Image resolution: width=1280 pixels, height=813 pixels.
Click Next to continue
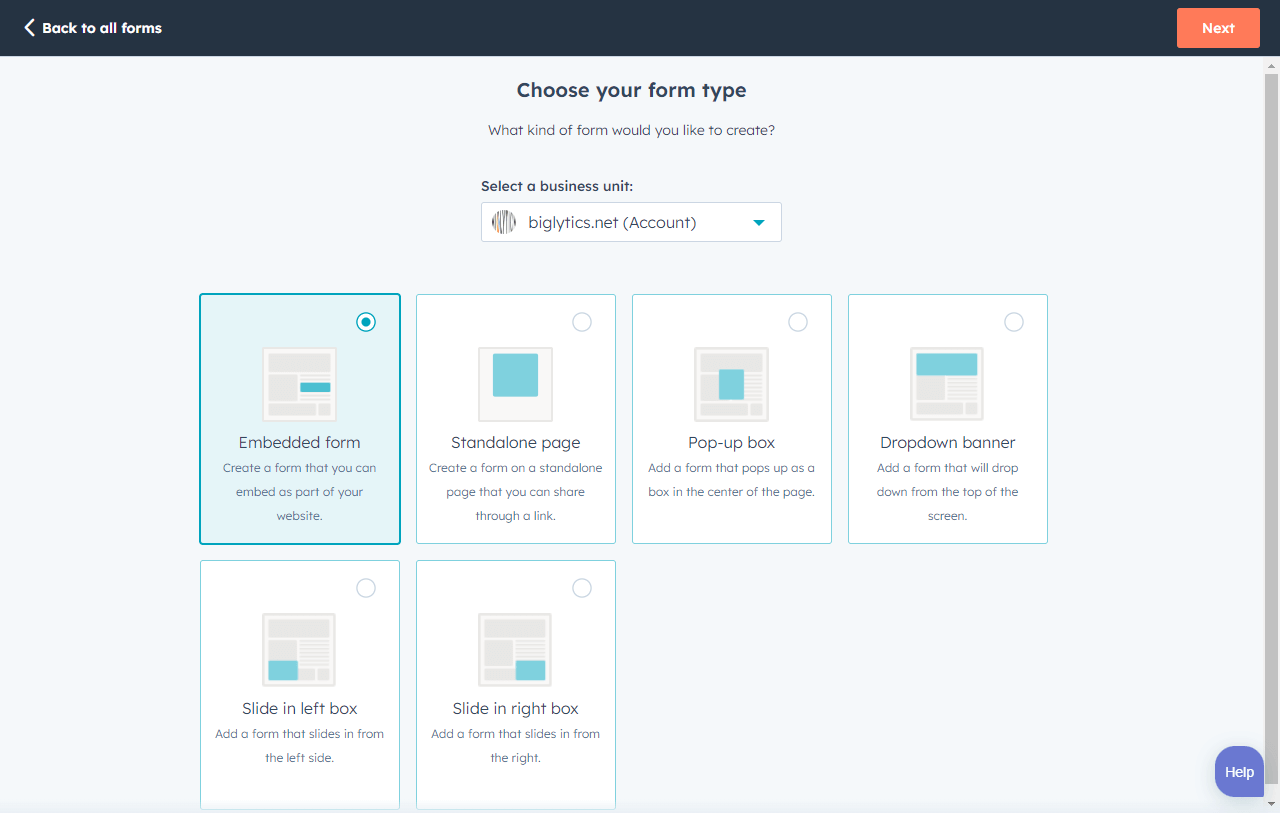1218,27
